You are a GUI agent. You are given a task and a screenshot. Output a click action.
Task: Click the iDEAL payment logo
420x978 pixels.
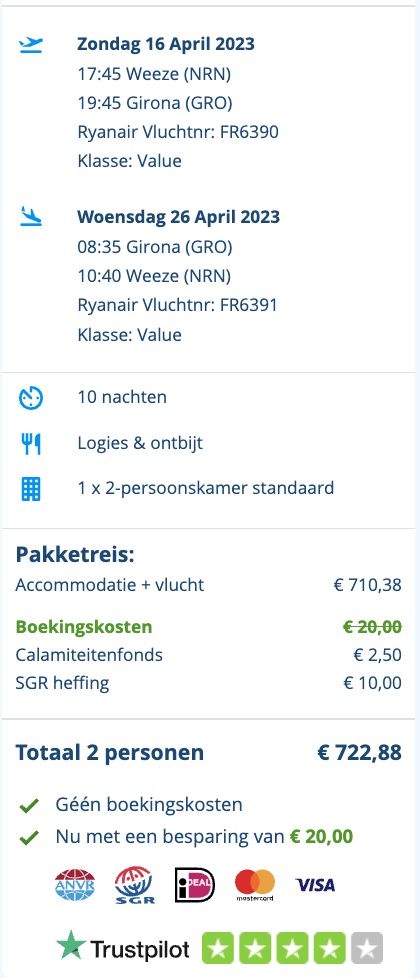pos(195,884)
